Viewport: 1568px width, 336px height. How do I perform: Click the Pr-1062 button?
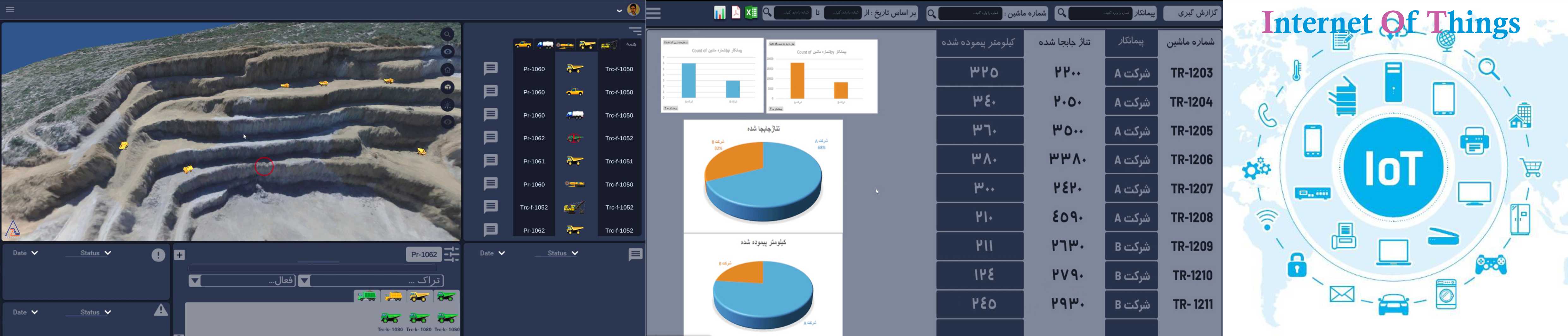[424, 254]
